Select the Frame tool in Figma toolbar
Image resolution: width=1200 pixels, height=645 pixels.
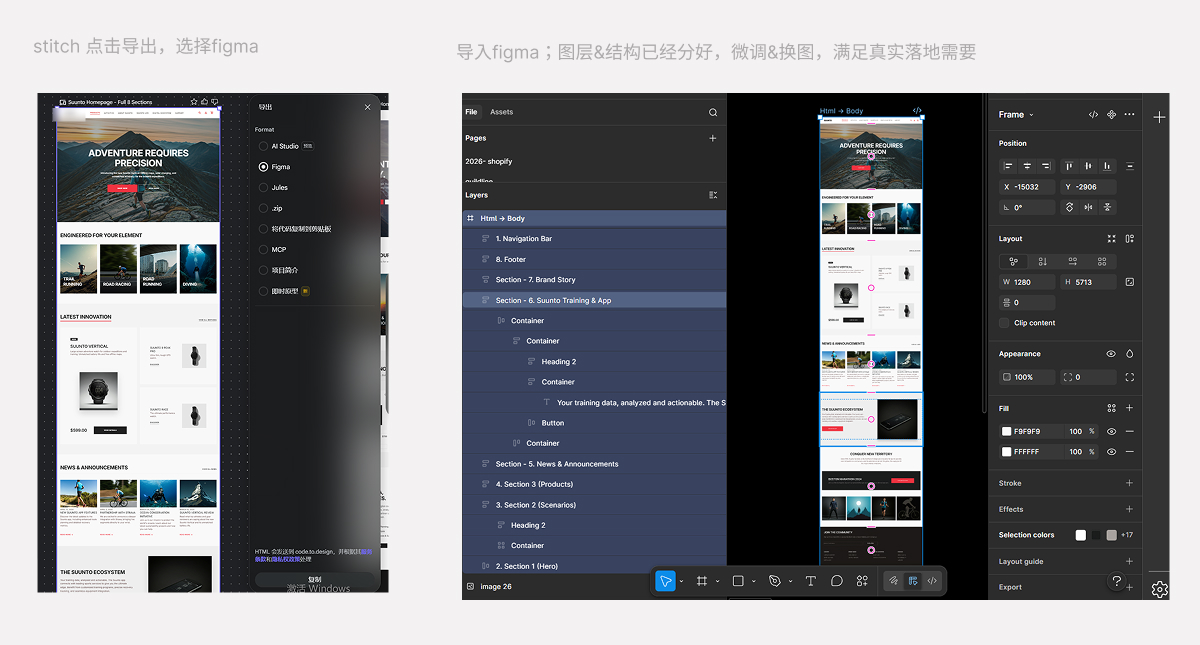702,581
